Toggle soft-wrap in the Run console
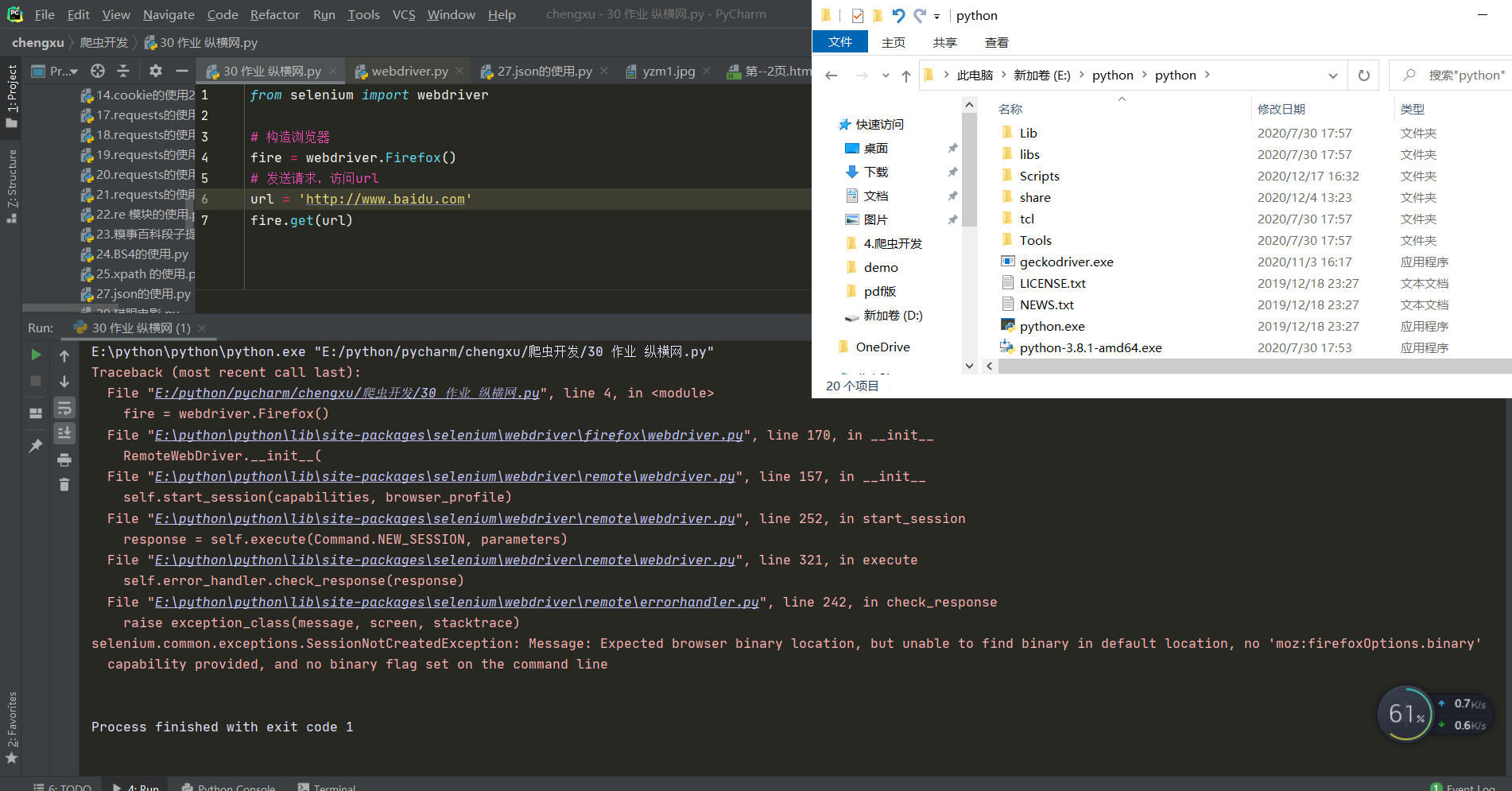 pos(64,408)
